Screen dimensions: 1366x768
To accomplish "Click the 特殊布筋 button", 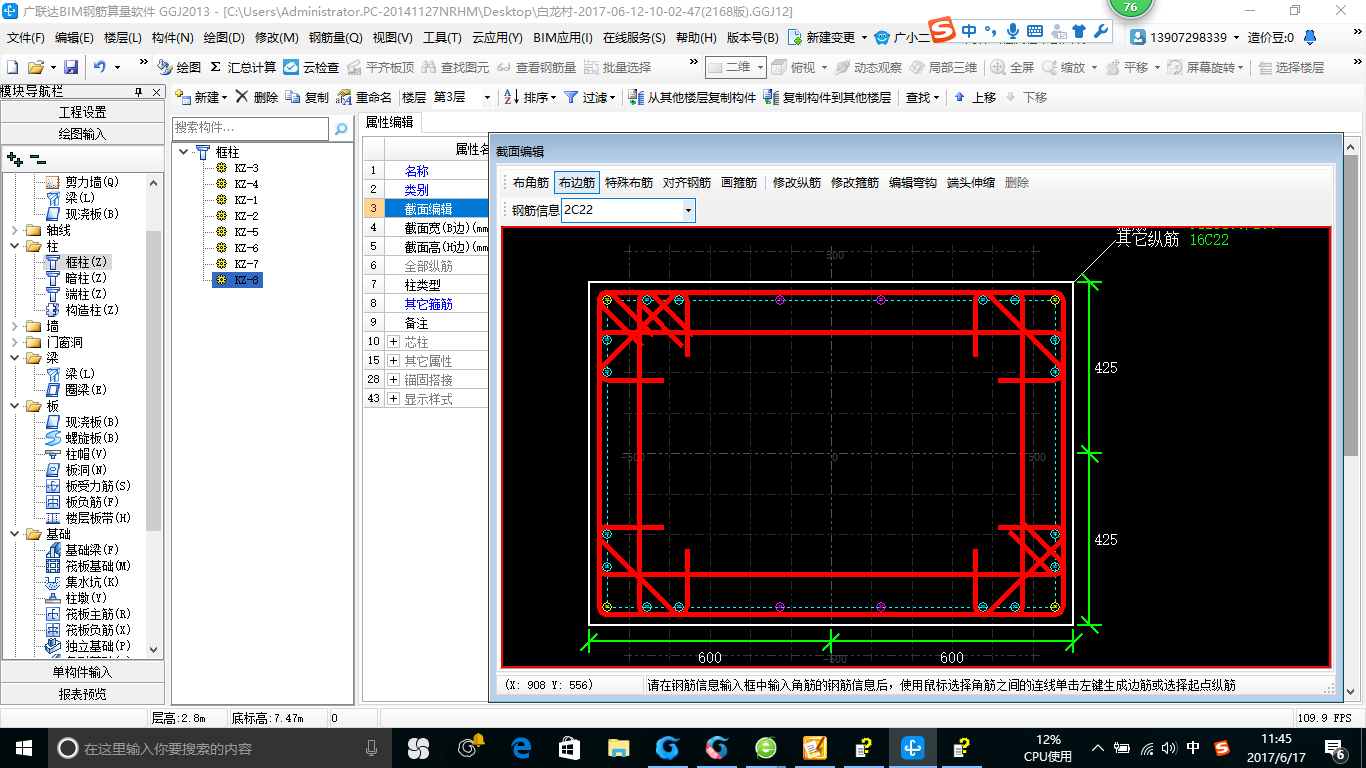I will click(629, 183).
